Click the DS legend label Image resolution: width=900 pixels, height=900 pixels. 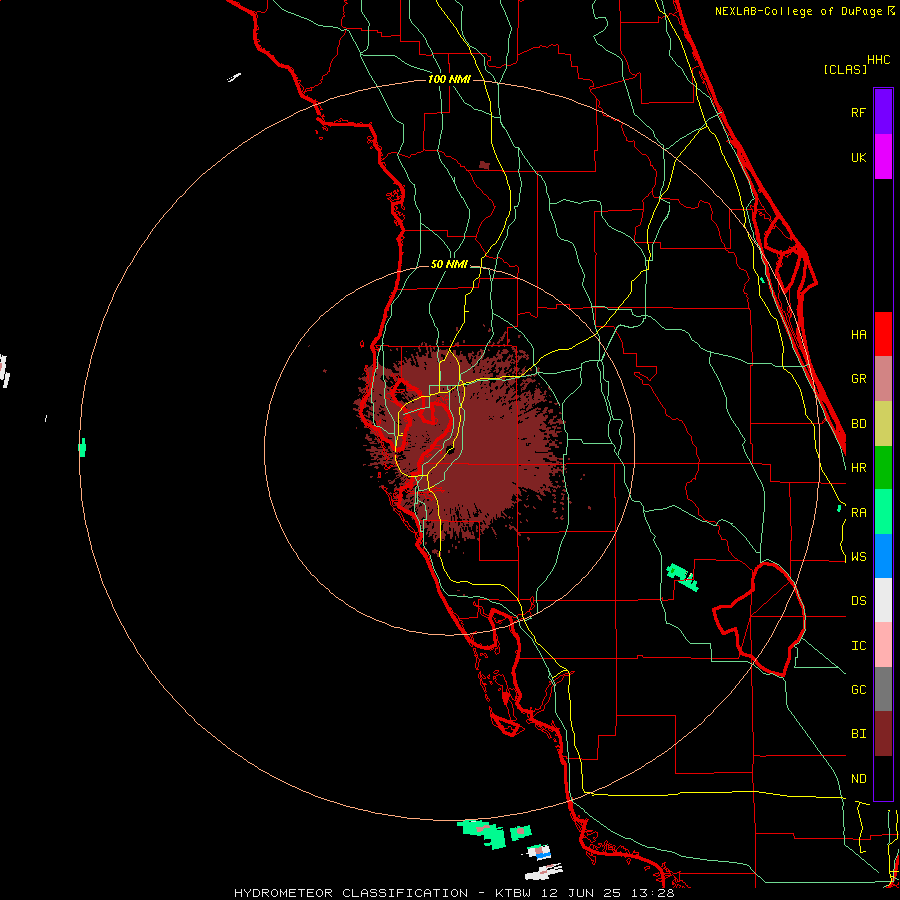pos(858,600)
